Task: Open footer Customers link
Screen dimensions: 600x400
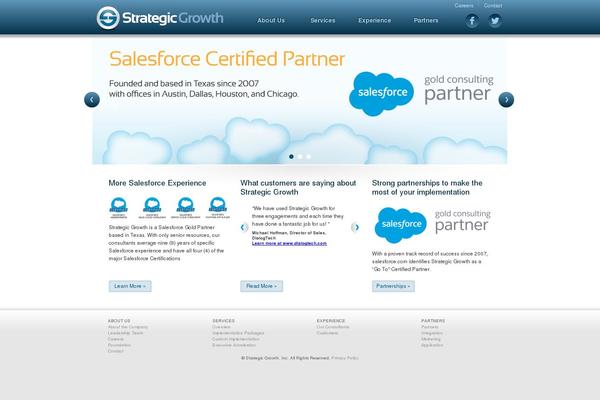Action: tap(327, 333)
